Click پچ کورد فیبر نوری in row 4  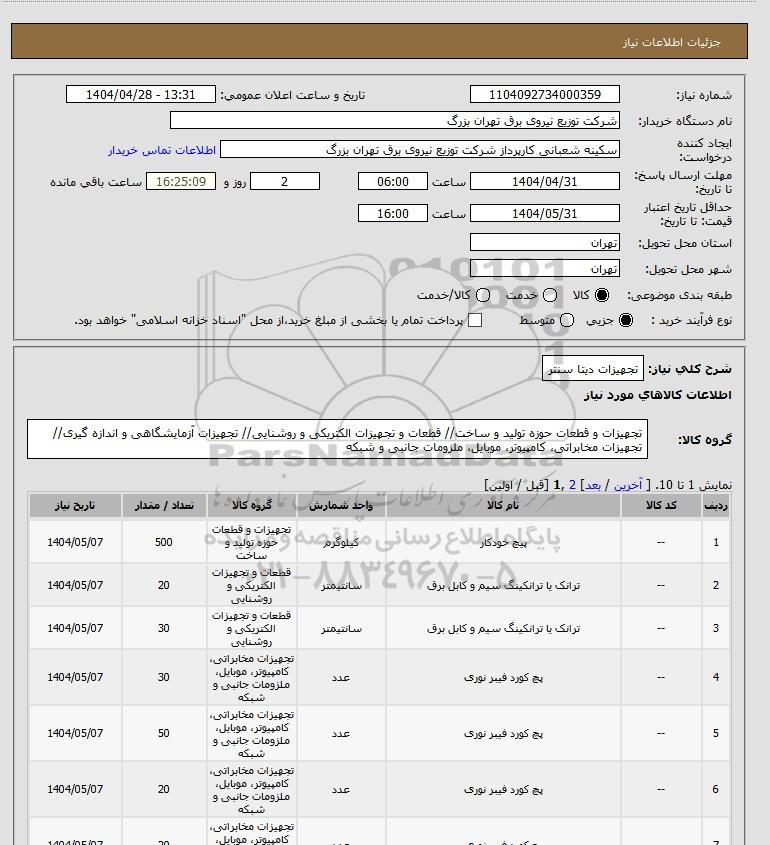tap(503, 677)
